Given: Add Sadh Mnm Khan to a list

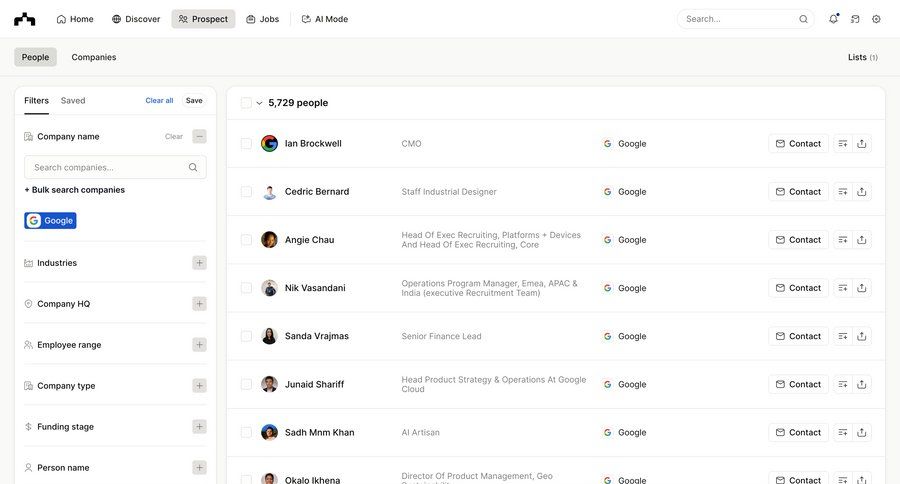Looking at the screenshot, I should pos(842,432).
